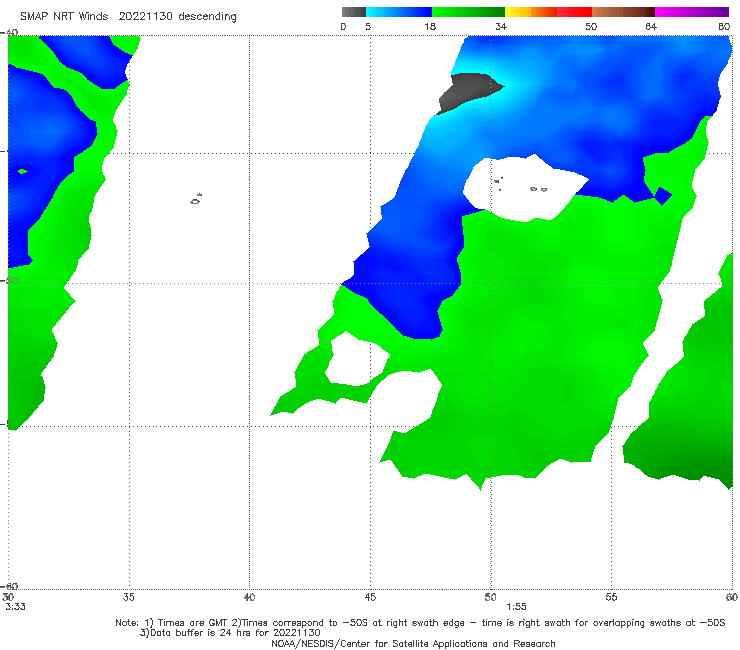
Task: Click the brown 50-64 color bar segment
Action: 623,12
